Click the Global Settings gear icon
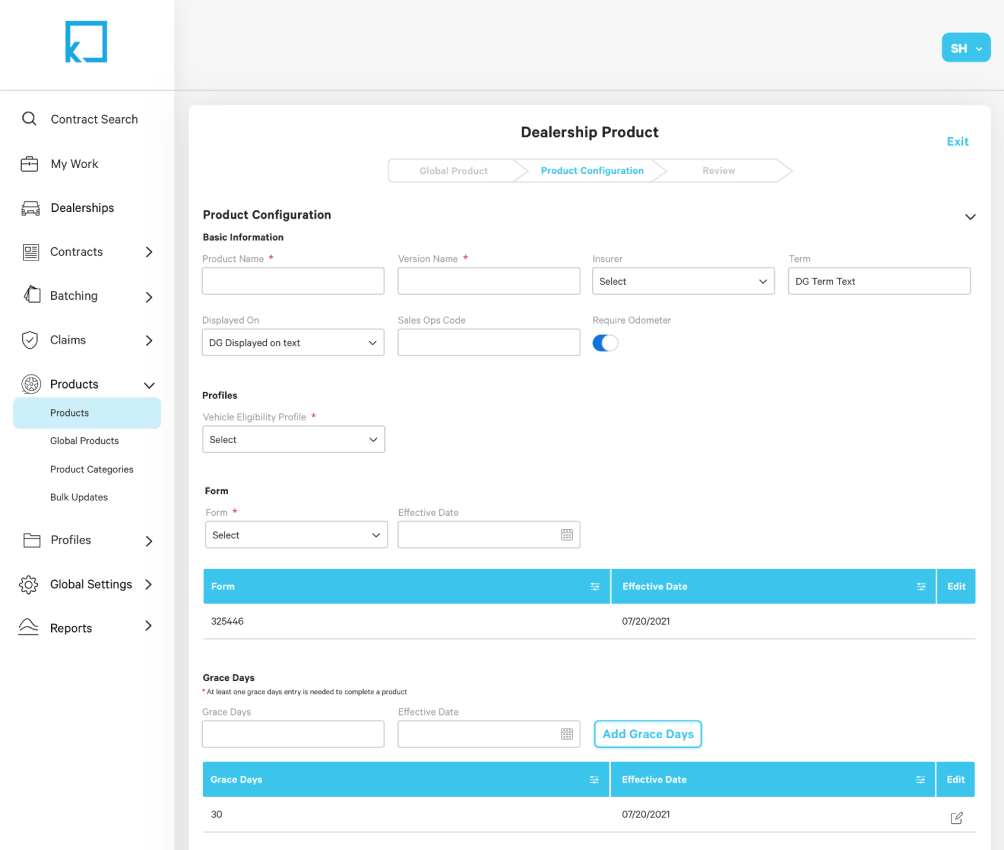Viewport: 1004px width, 850px height. tap(29, 584)
